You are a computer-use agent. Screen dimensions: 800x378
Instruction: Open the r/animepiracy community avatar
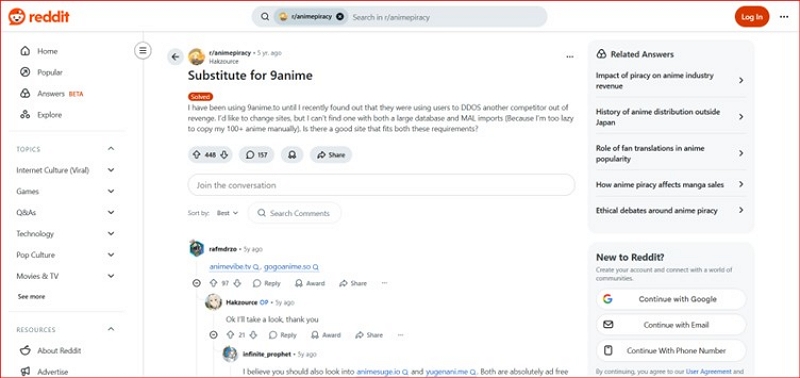click(x=196, y=57)
